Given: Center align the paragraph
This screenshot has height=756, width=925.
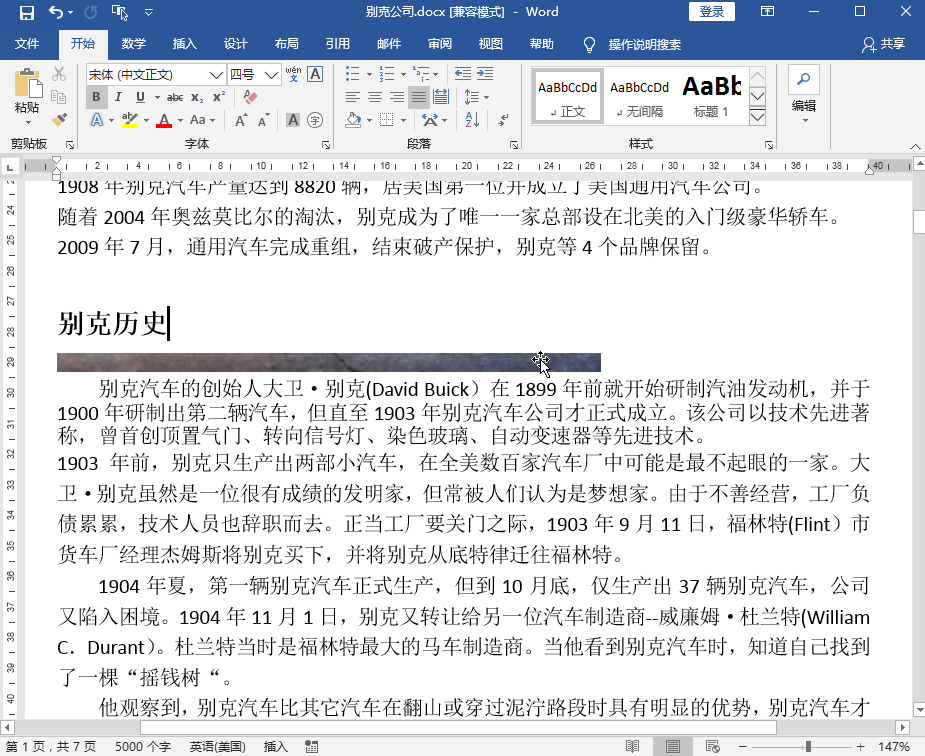Looking at the screenshot, I should click(375, 96).
